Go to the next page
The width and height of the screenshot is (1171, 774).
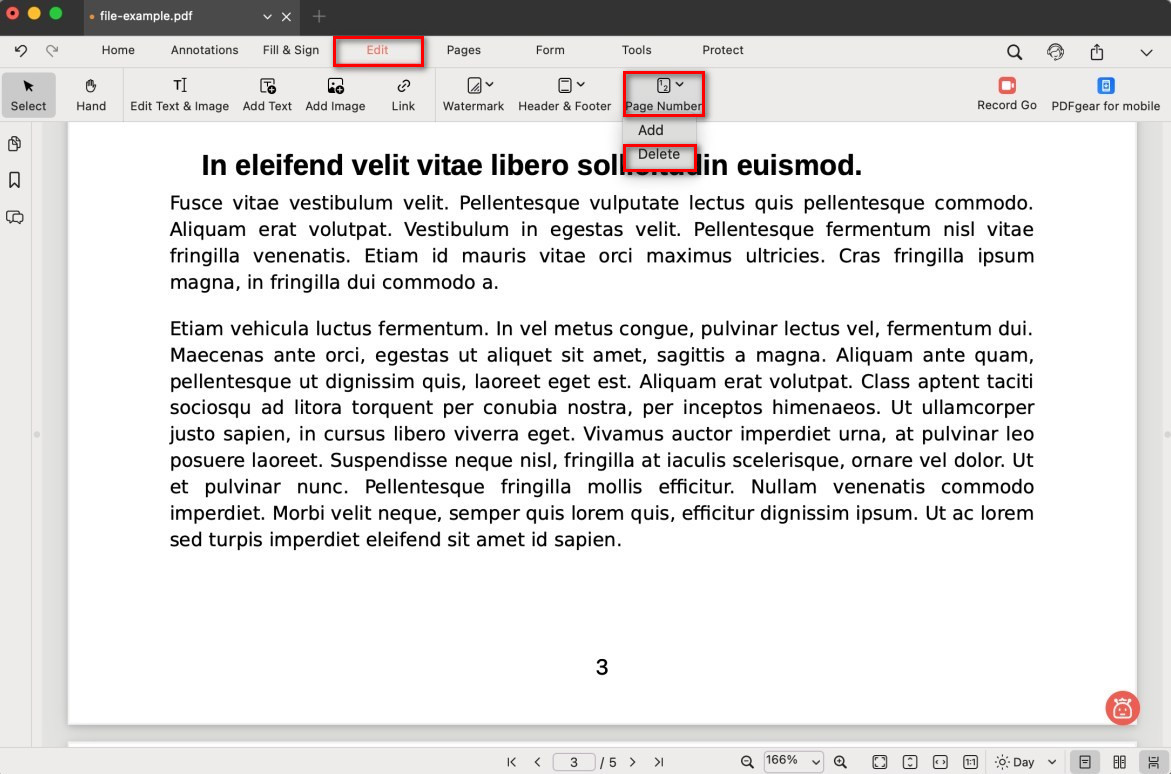632,762
